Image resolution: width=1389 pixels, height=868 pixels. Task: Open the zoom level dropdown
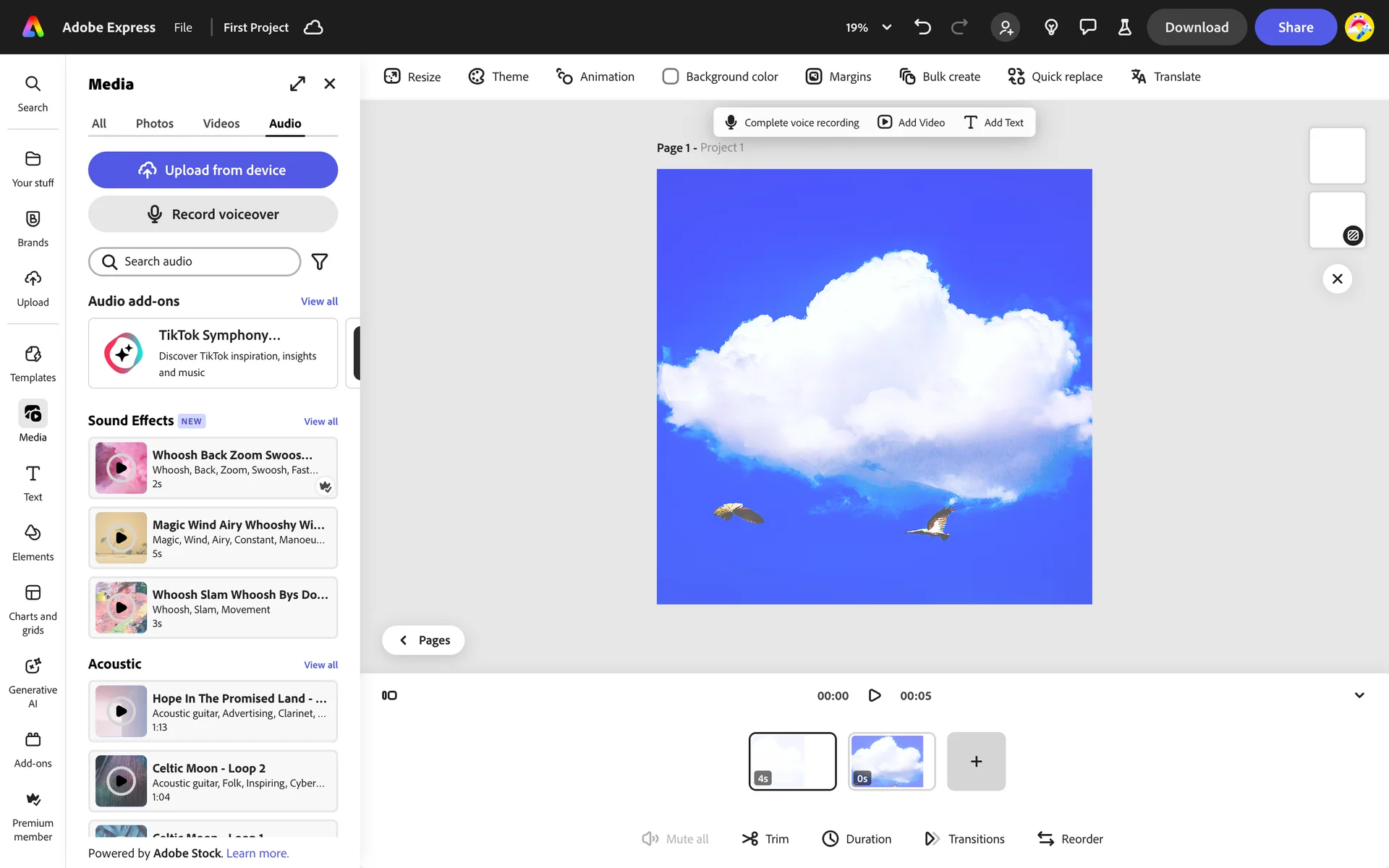[886, 27]
